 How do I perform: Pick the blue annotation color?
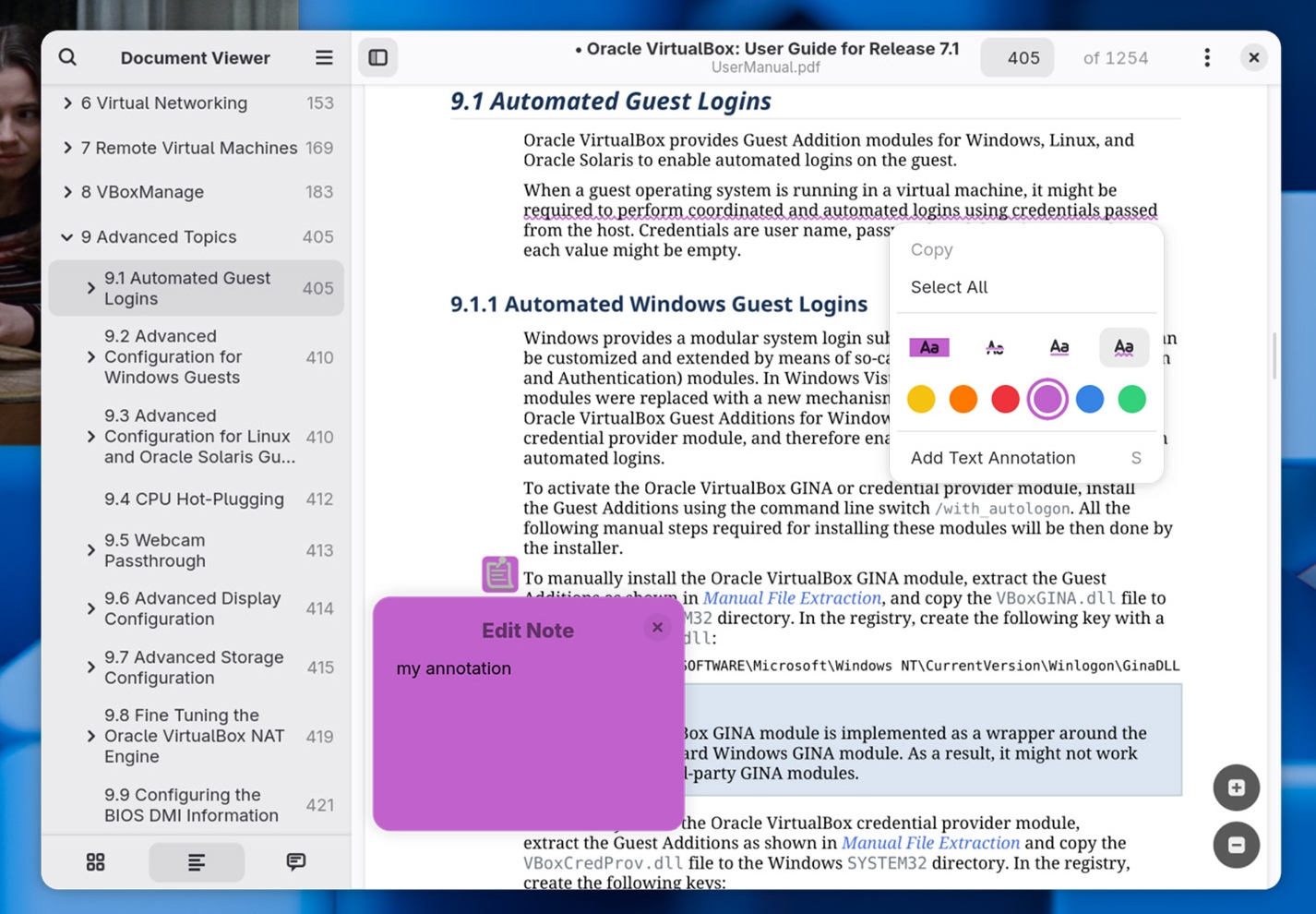point(1090,399)
